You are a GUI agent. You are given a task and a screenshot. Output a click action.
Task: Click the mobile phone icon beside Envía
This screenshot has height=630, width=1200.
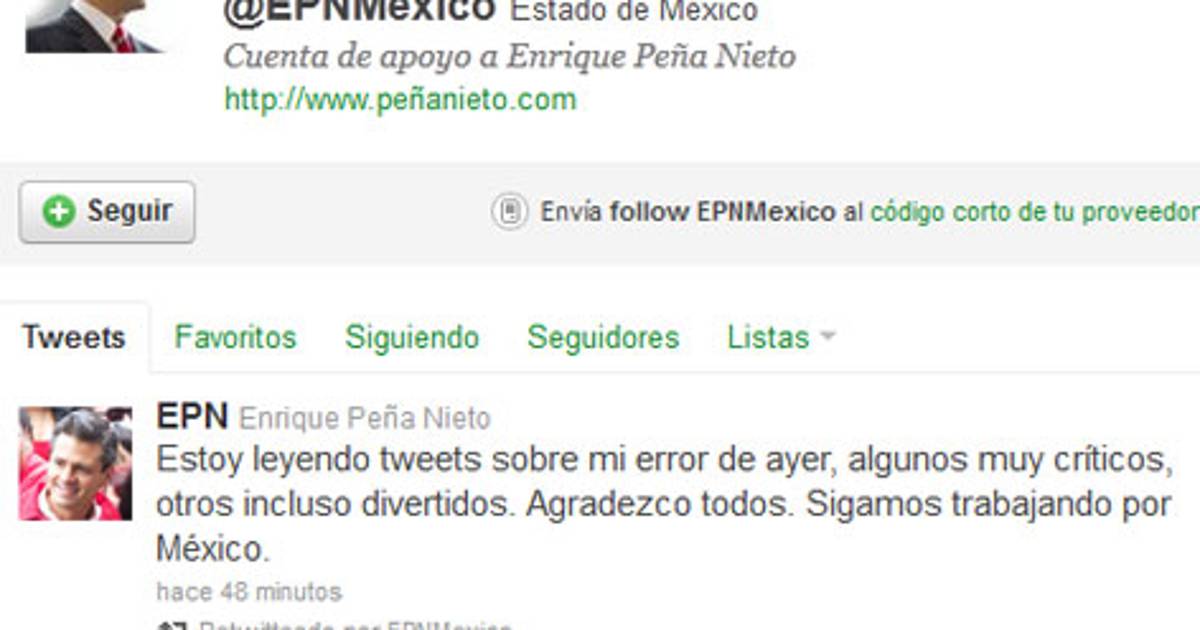[x=510, y=212]
